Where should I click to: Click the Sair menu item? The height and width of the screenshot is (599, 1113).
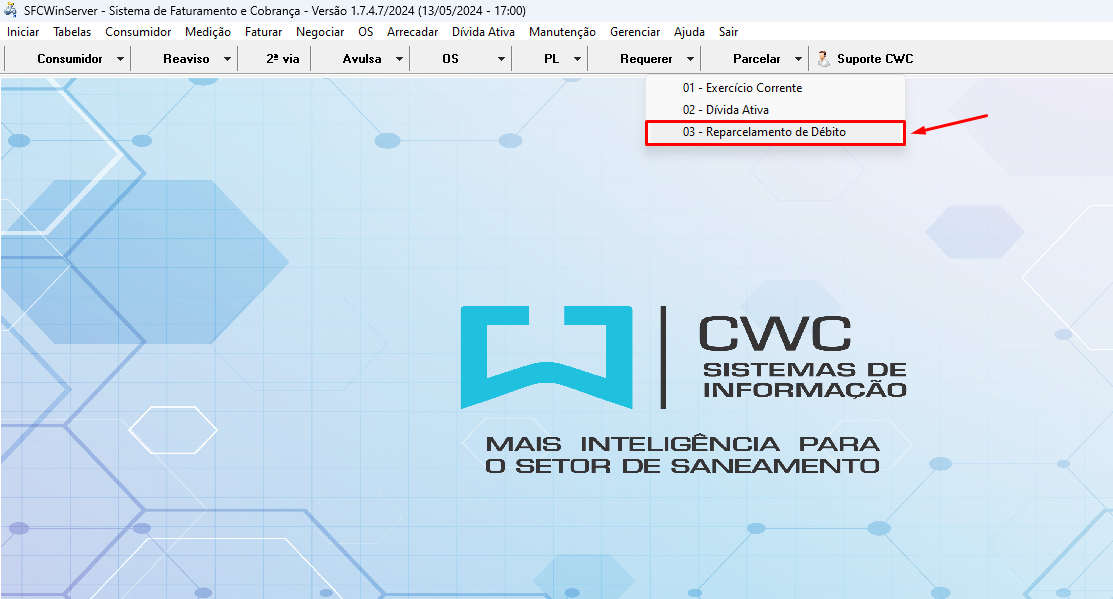728,32
